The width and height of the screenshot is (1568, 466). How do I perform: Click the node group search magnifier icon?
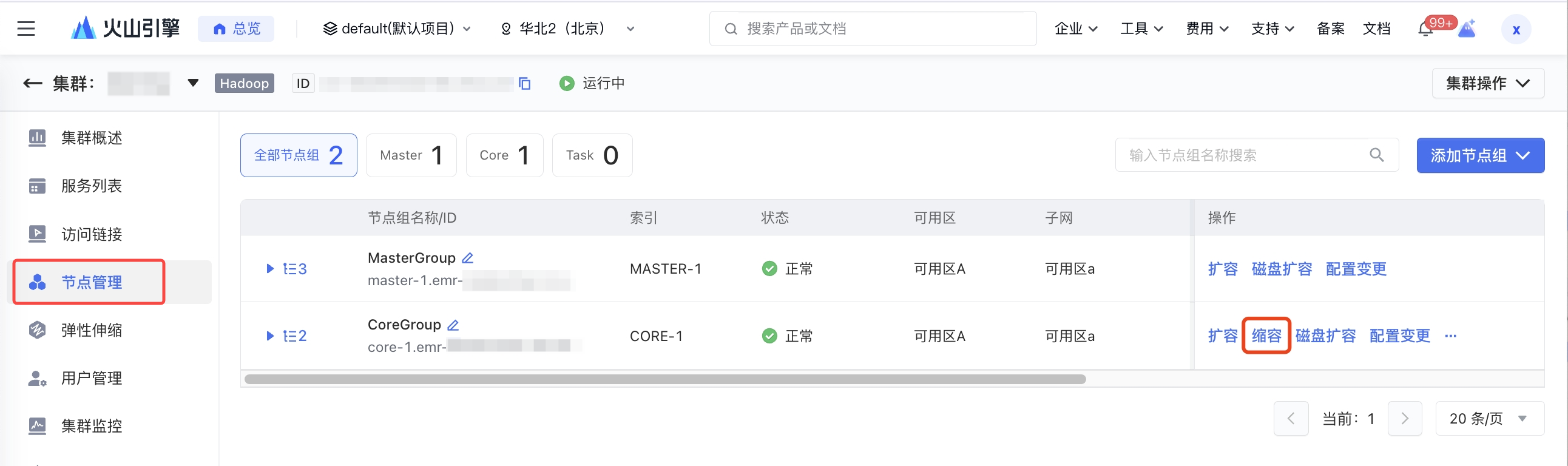[x=1376, y=155]
